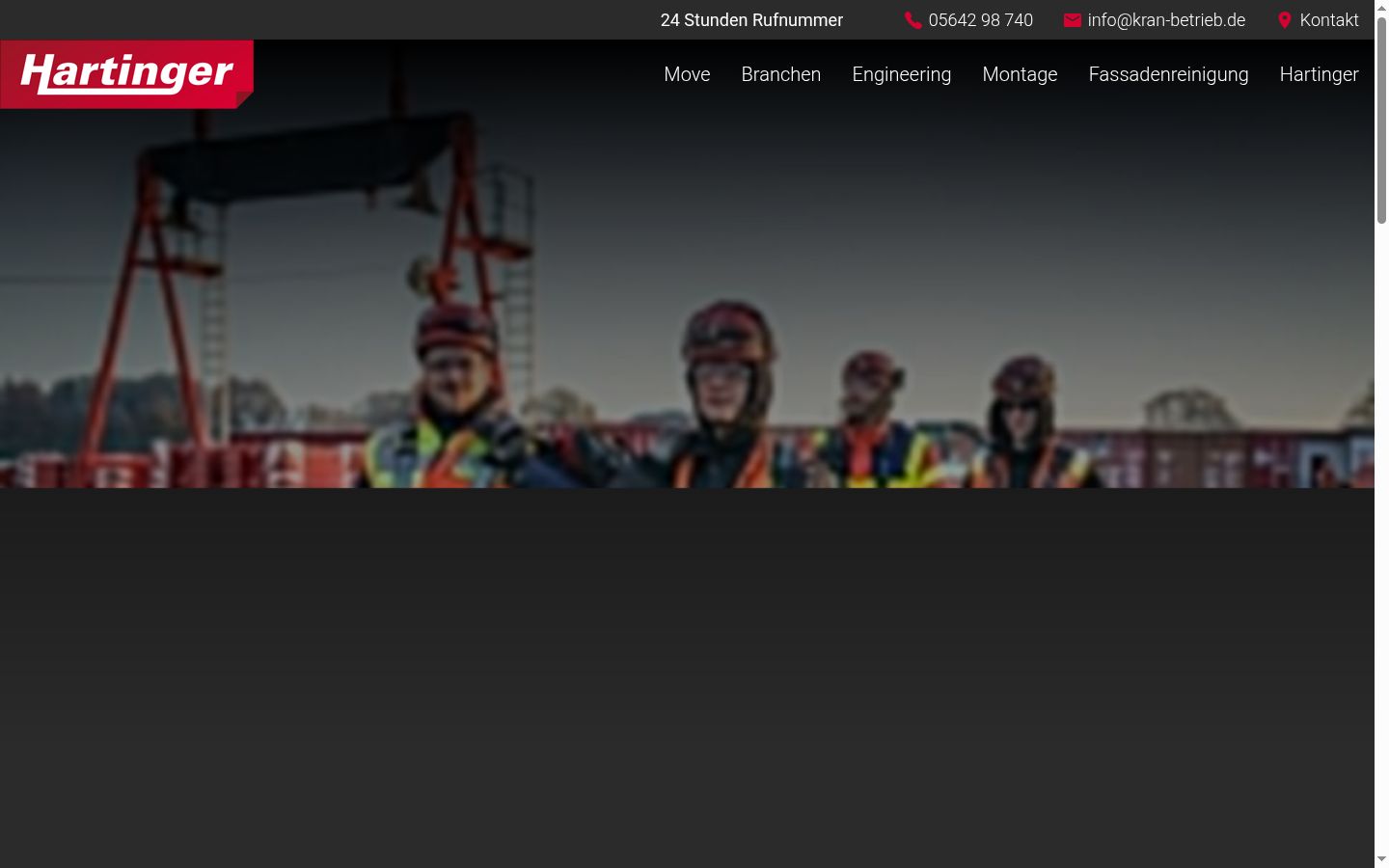Email info@kran-betrieb.de
1389x868 pixels.
point(1166,20)
